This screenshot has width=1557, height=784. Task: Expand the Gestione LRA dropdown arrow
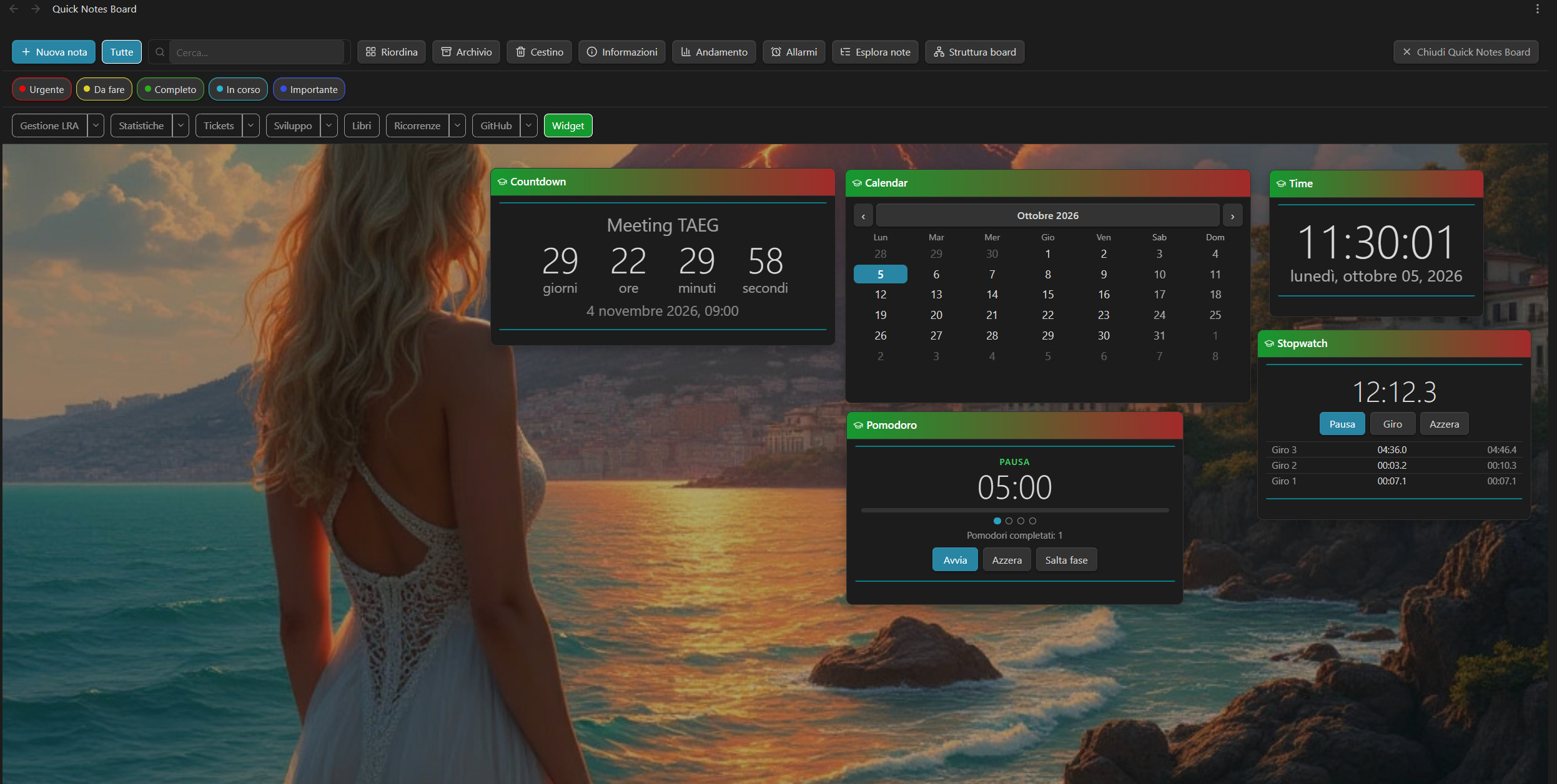[x=96, y=125]
